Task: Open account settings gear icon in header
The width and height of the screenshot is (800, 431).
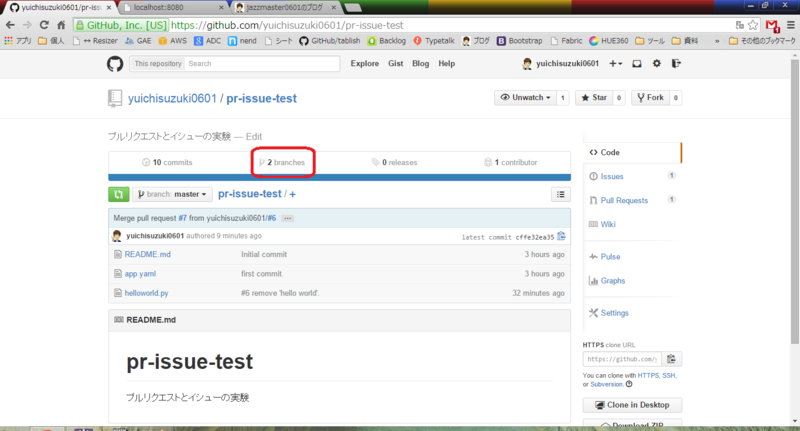Action: click(657, 63)
